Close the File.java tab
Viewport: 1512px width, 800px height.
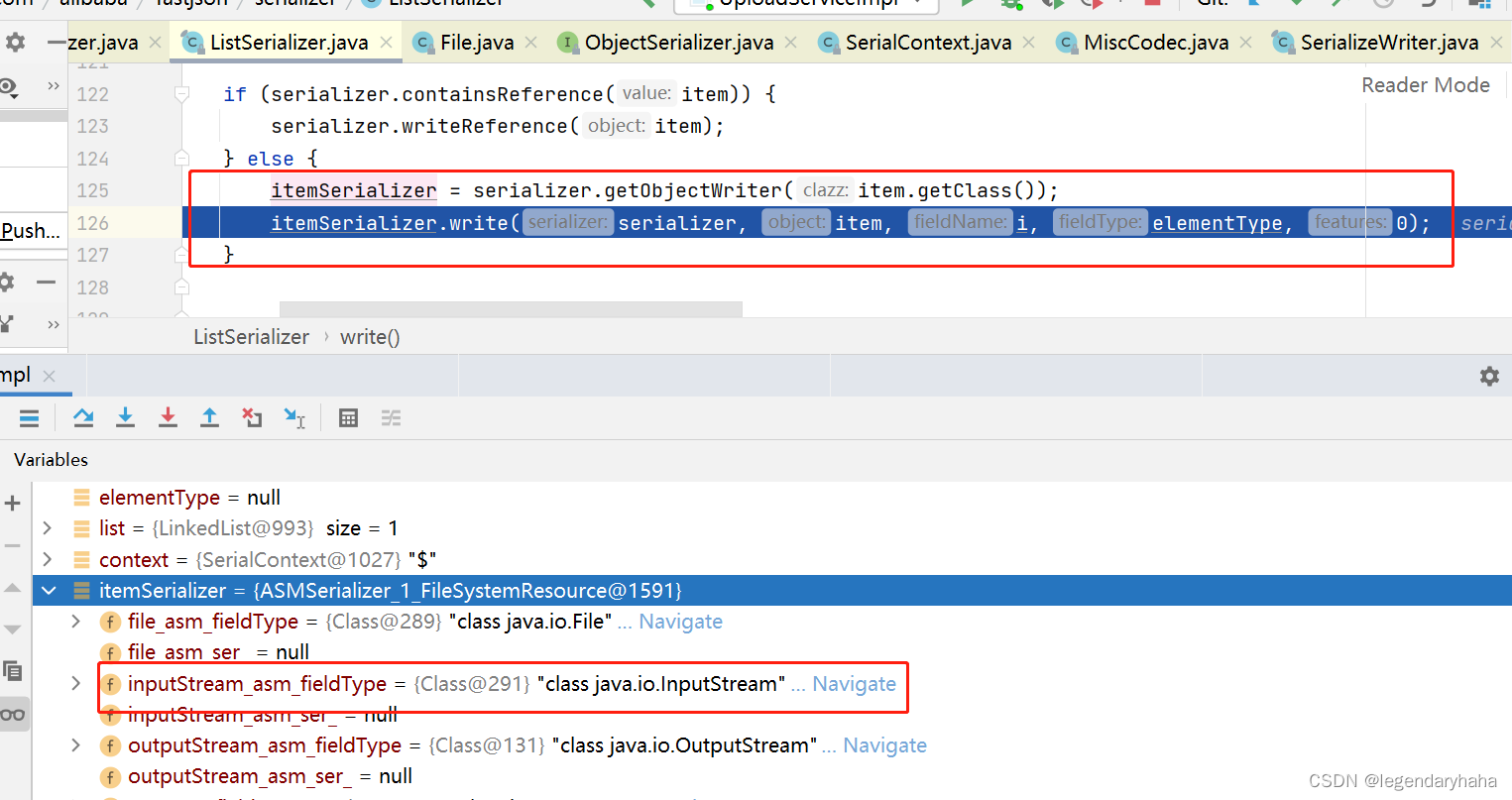click(x=531, y=43)
